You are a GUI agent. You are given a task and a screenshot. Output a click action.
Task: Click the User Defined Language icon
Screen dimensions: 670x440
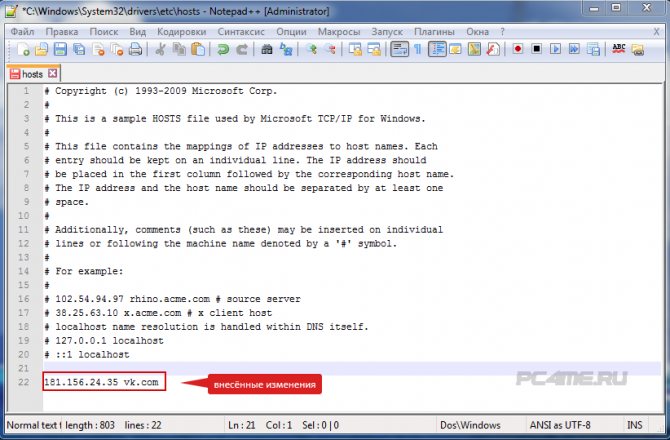tap(455, 50)
